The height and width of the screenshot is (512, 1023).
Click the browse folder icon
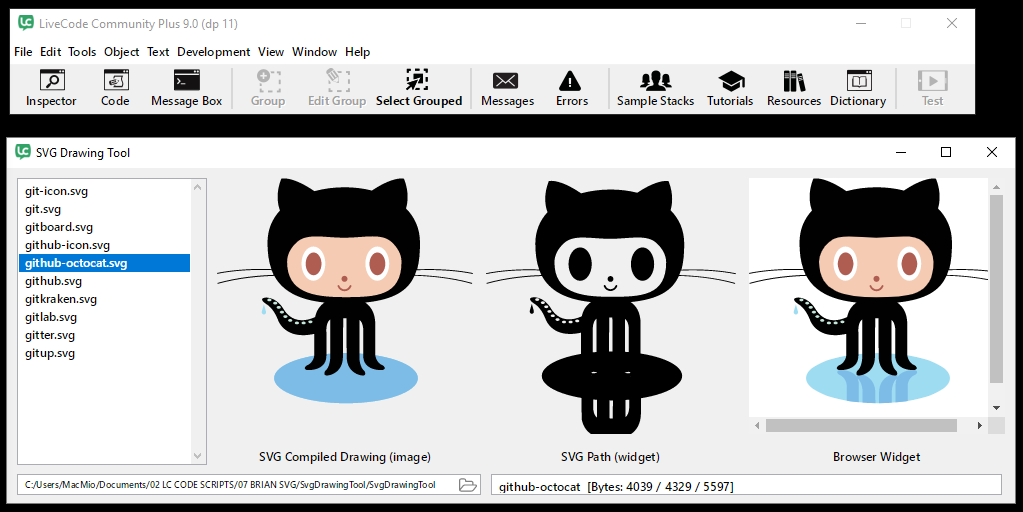coord(467,485)
